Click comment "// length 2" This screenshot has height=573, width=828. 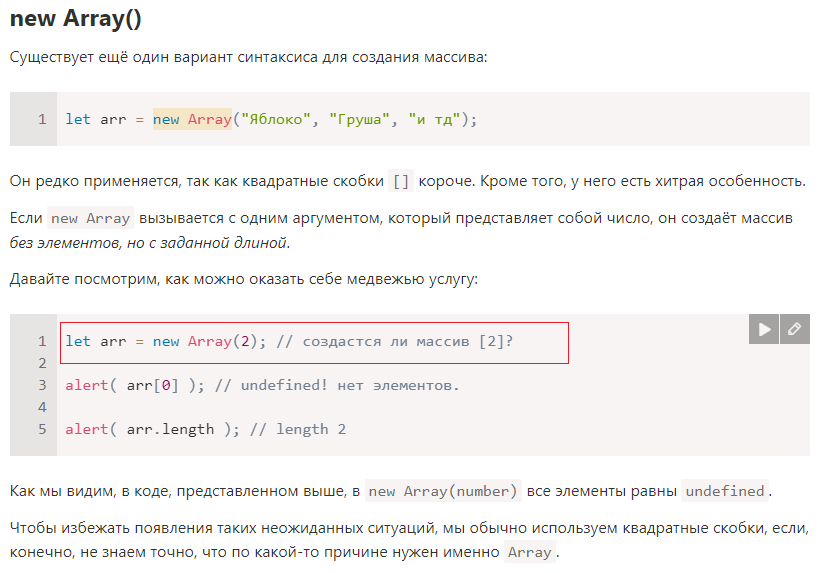click(x=298, y=429)
